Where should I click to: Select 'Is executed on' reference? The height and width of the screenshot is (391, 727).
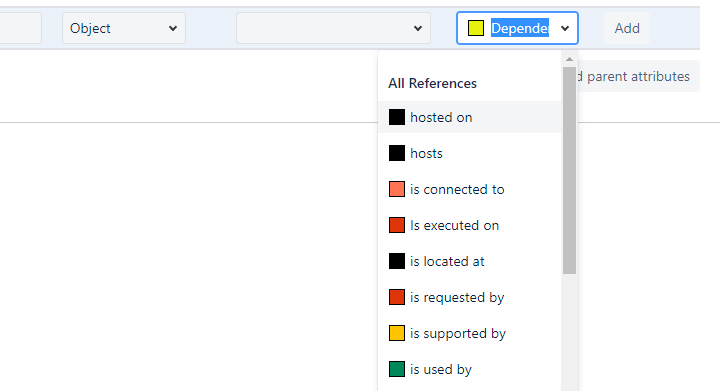[470, 225]
